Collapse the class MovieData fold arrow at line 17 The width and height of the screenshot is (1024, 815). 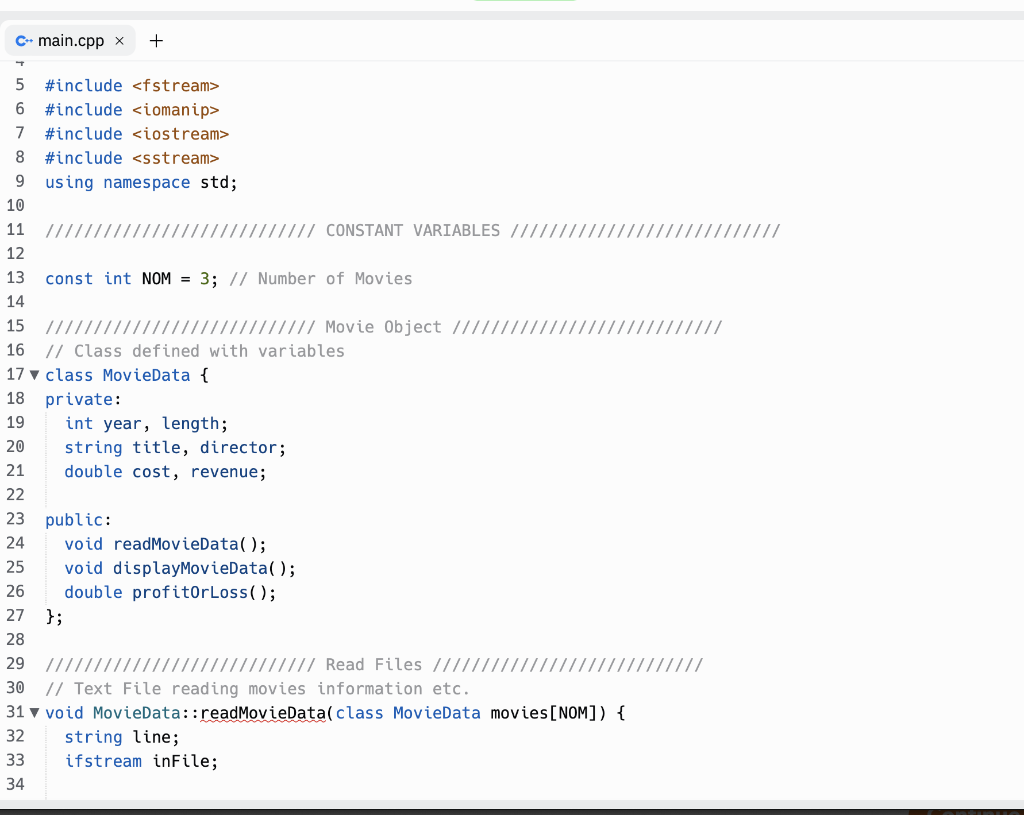pyautogui.click(x=35, y=375)
